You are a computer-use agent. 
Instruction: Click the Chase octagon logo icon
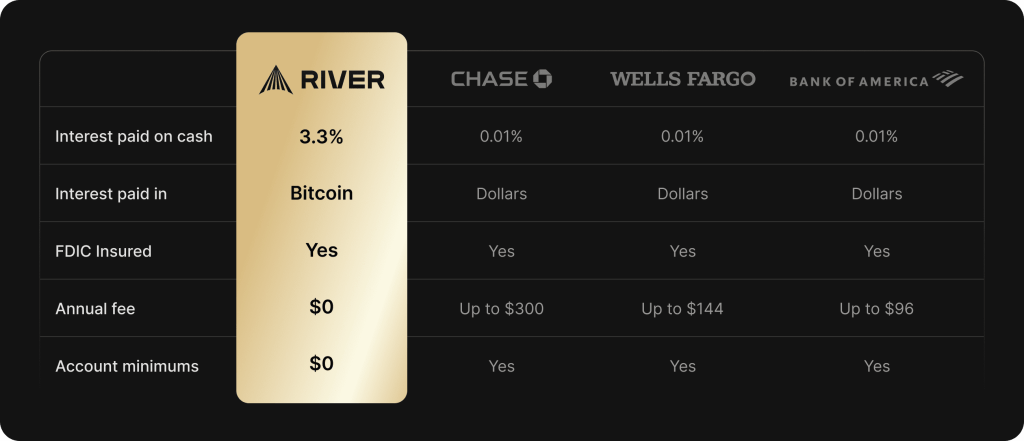click(543, 78)
